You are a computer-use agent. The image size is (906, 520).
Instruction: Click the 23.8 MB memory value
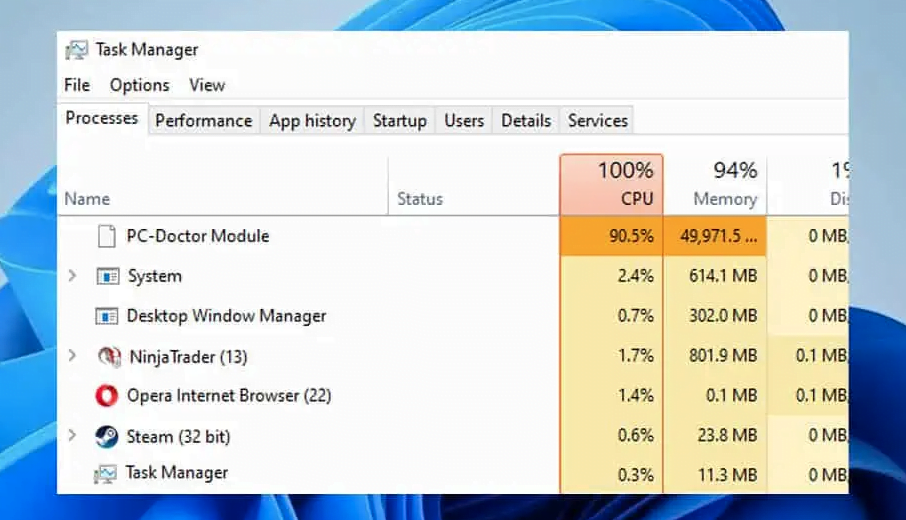pos(727,435)
